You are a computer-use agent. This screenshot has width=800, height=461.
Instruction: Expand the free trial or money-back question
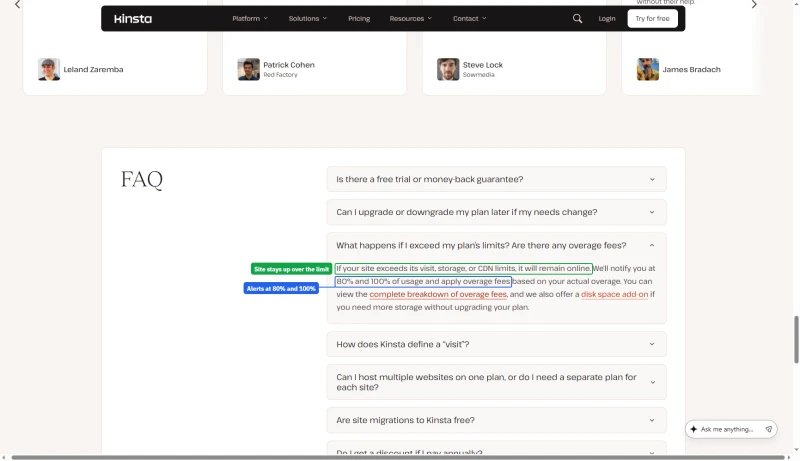click(496, 179)
